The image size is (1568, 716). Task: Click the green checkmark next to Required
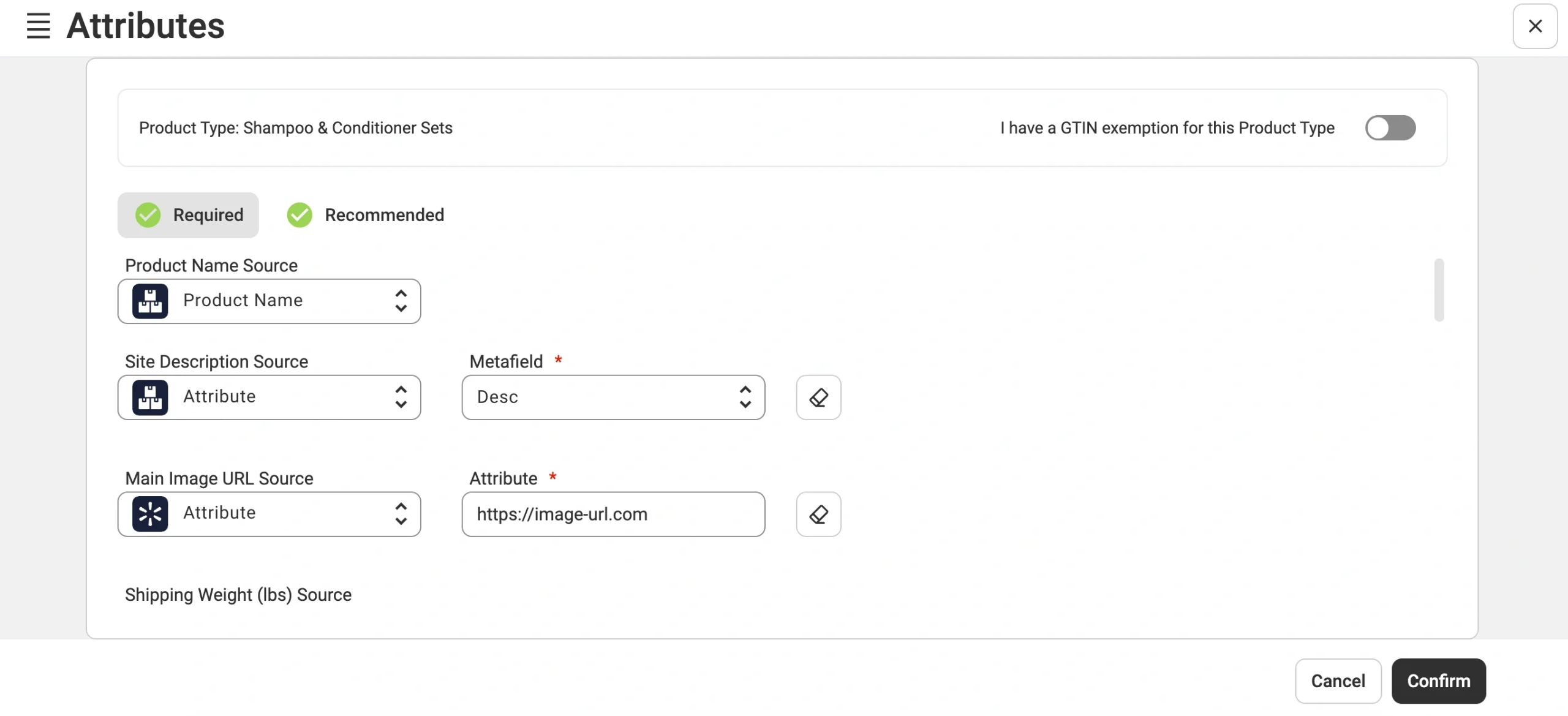(148, 215)
